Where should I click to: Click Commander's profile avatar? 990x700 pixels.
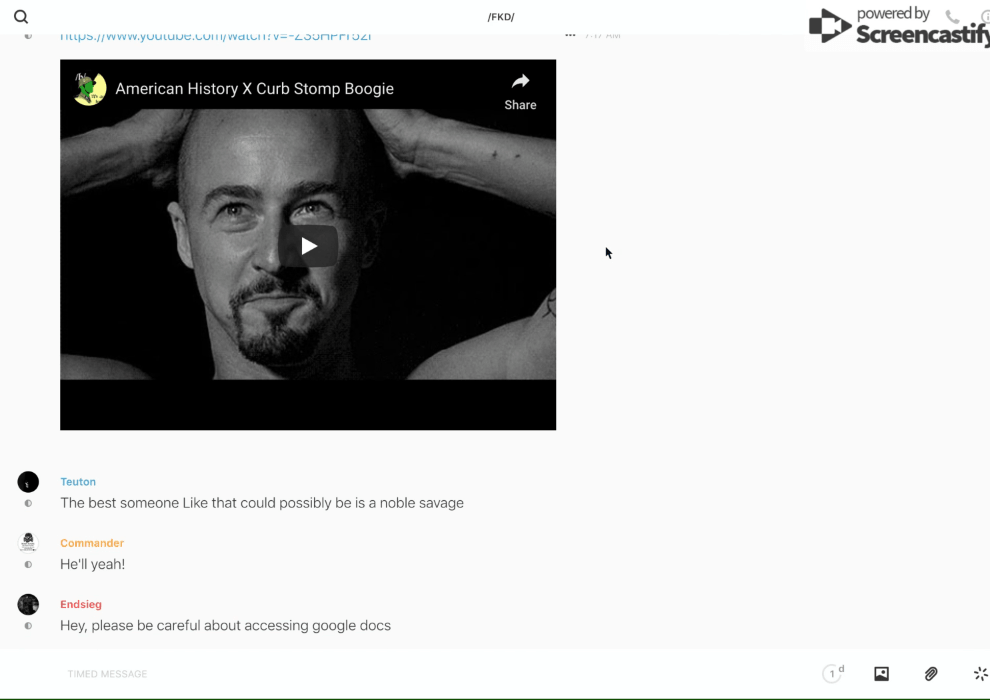tap(28, 543)
